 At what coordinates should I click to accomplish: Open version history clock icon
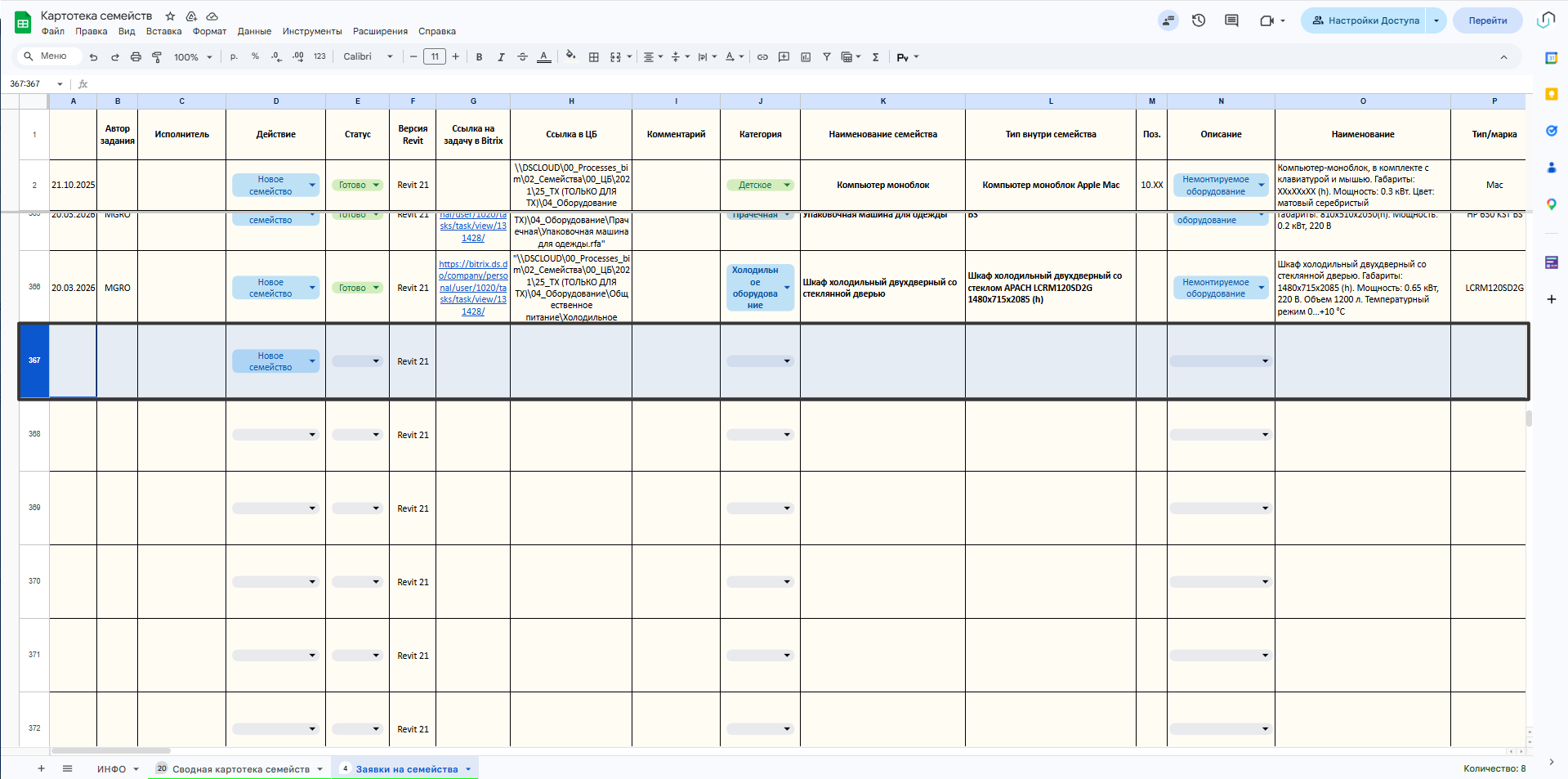[x=1199, y=20]
